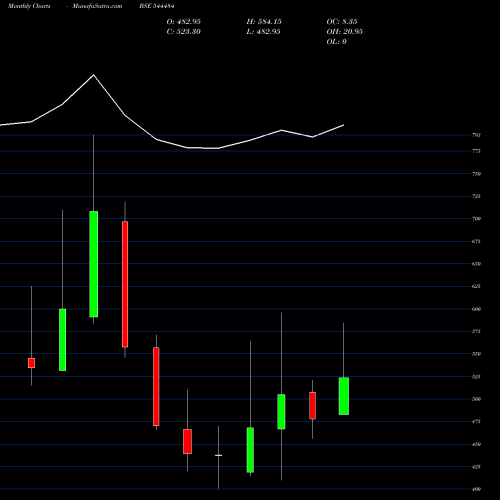Click the 475 price axis label
Screen dimensions: 500x500
coord(476,421)
